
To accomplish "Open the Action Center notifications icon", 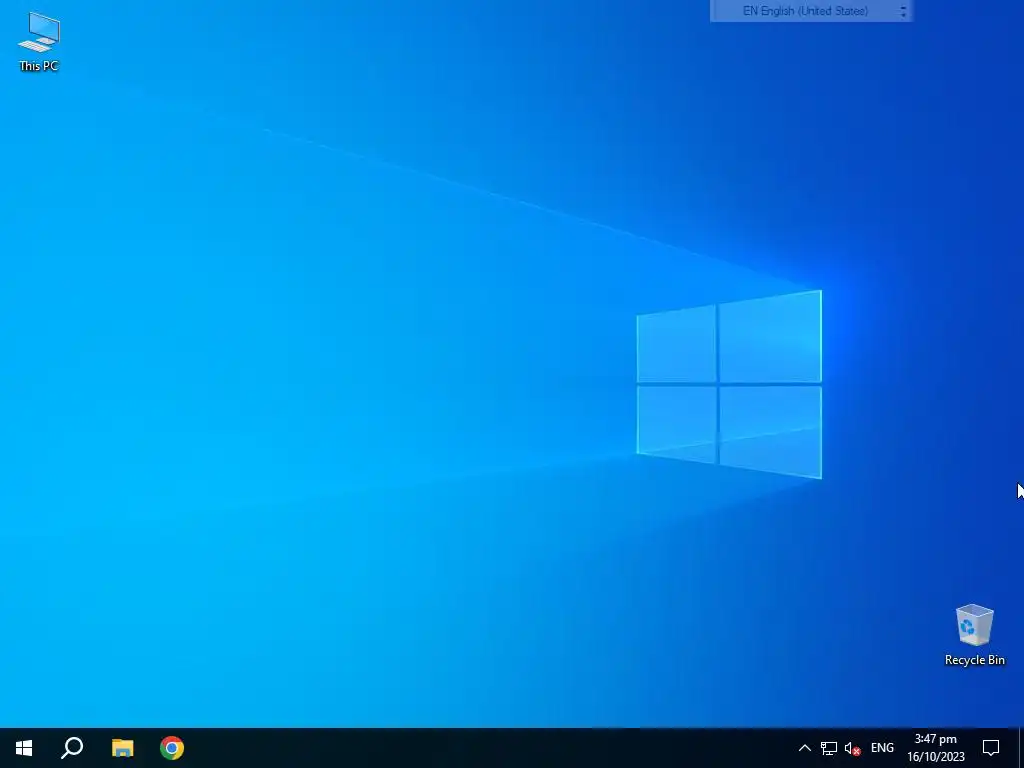I will click(991, 748).
